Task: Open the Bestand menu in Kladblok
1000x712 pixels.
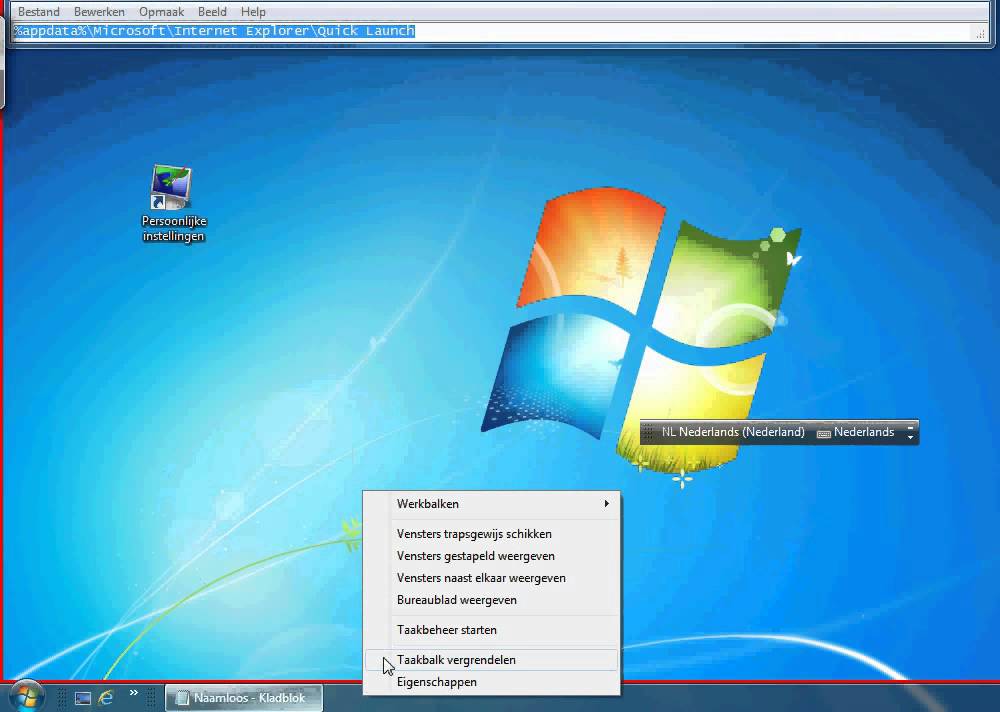Action: pos(39,11)
